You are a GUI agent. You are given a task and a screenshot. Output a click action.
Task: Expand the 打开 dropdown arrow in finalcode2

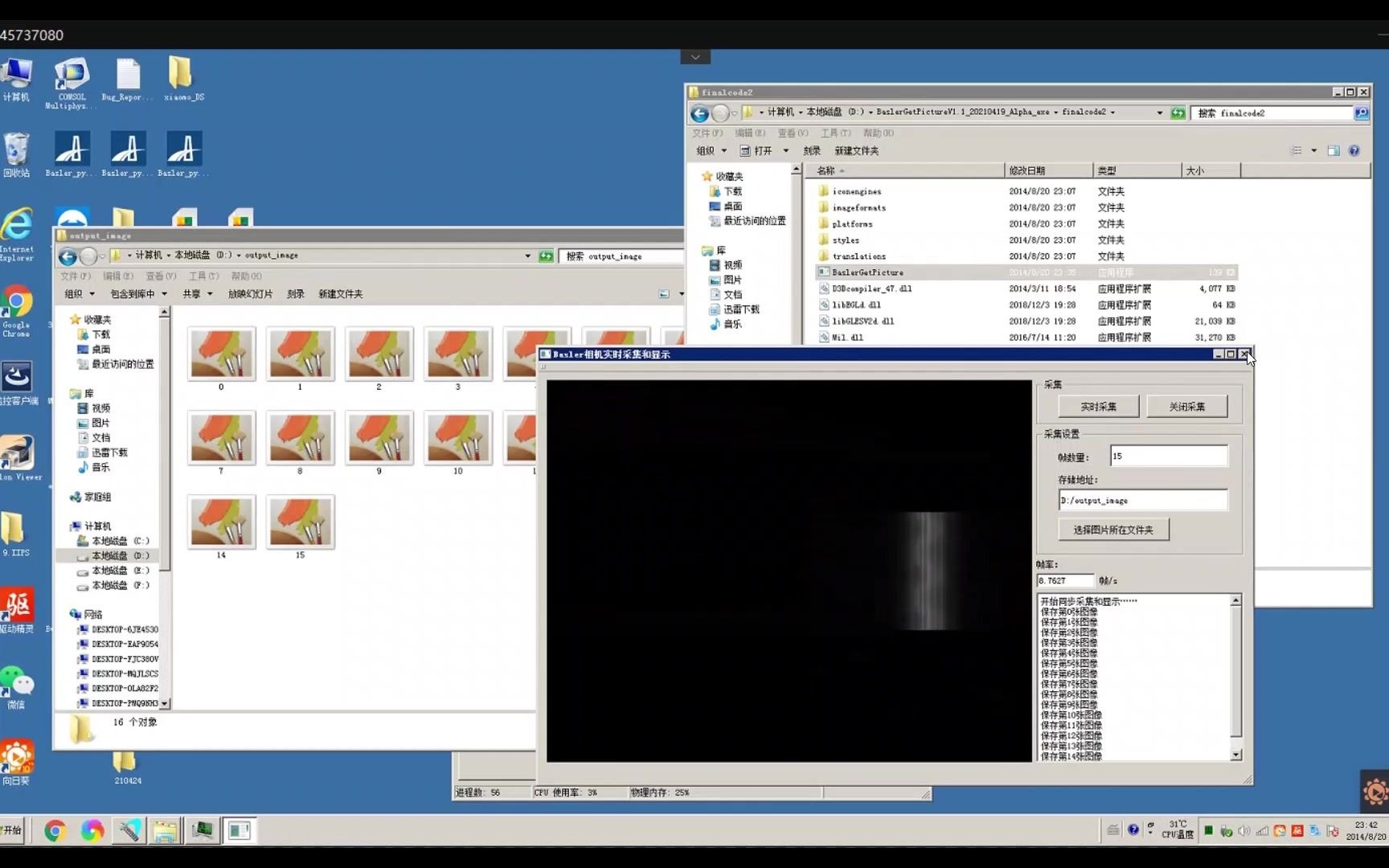pyautogui.click(x=786, y=151)
